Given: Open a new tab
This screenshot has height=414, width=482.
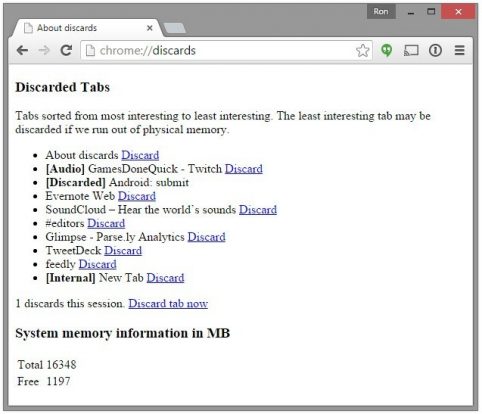Looking at the screenshot, I should pos(175,28).
